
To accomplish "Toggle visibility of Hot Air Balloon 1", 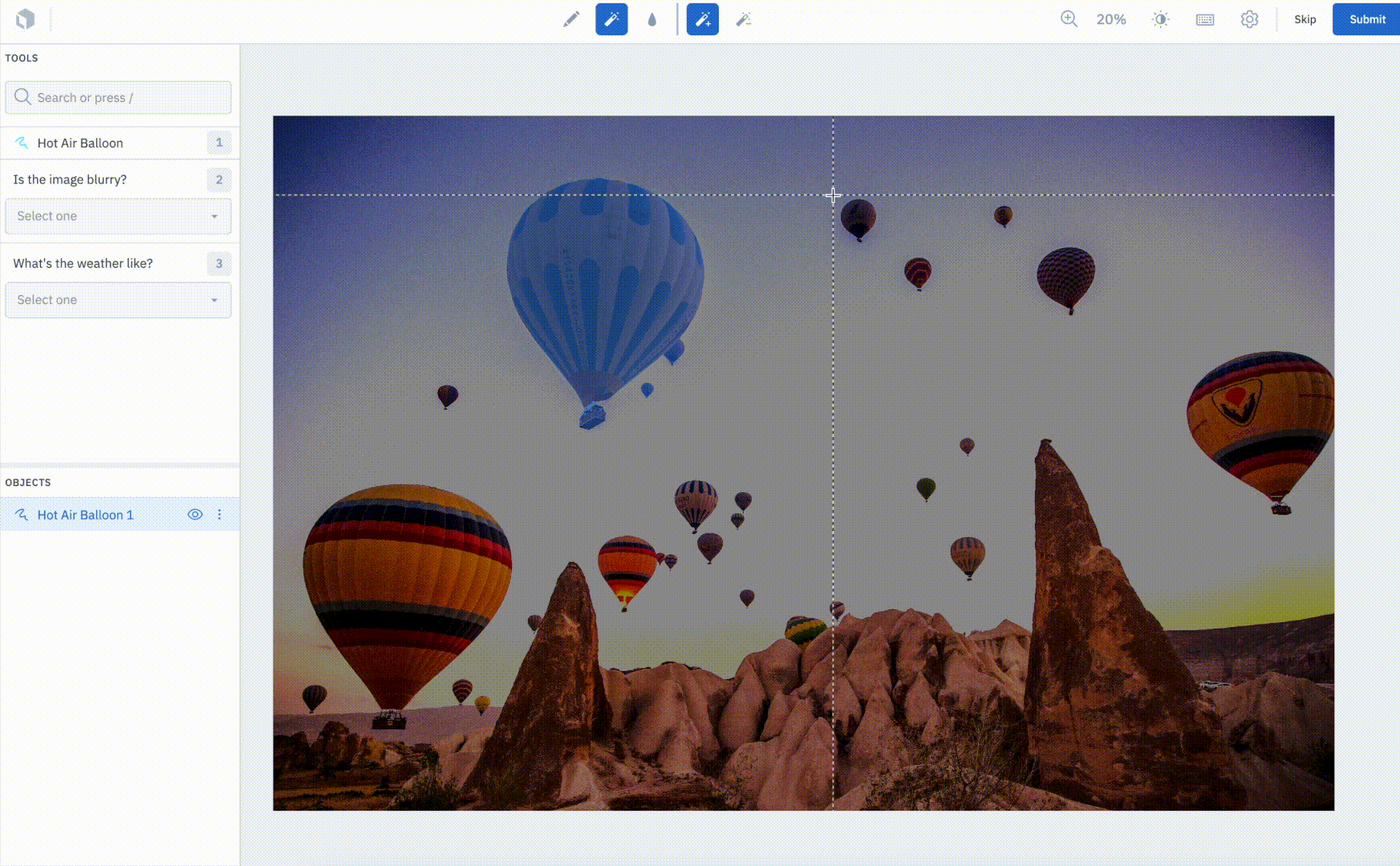I will [195, 515].
